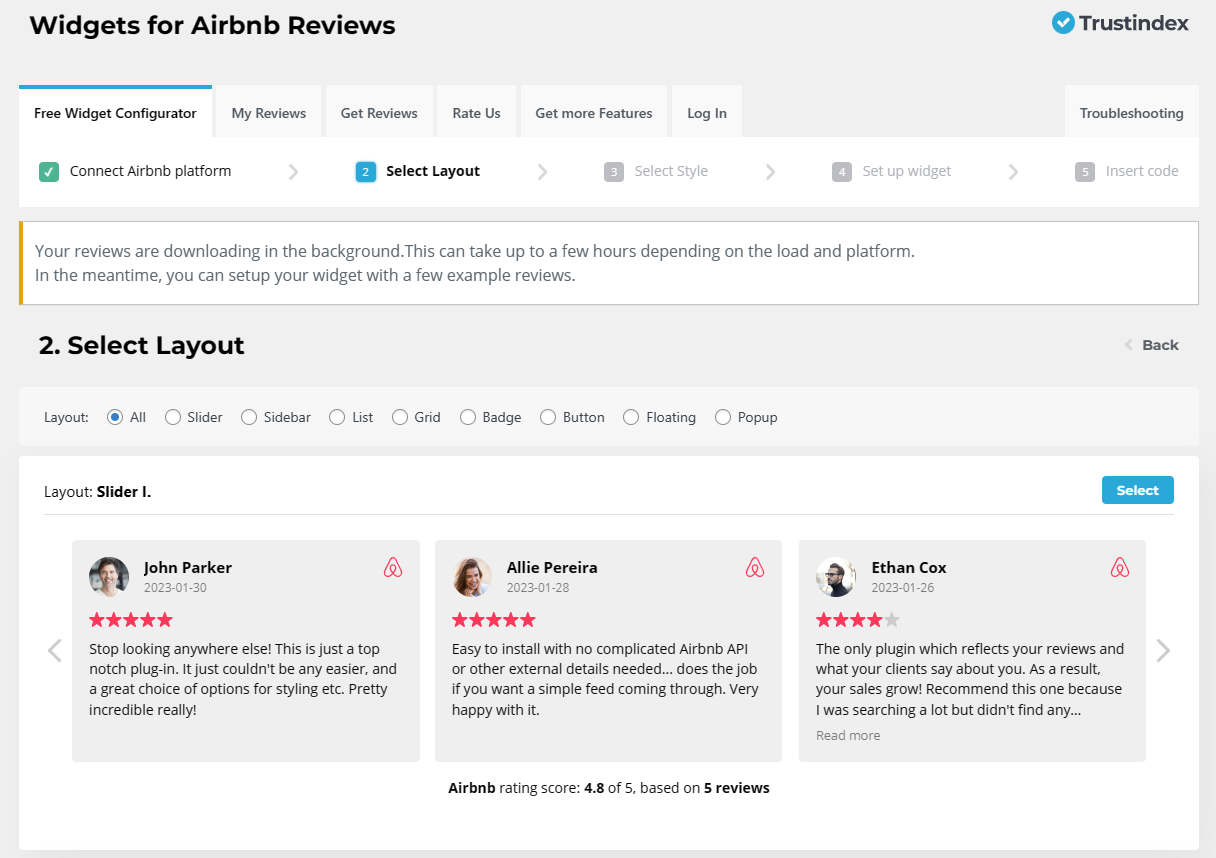
Task: Click the Trustindex logo
Action: click(1119, 22)
